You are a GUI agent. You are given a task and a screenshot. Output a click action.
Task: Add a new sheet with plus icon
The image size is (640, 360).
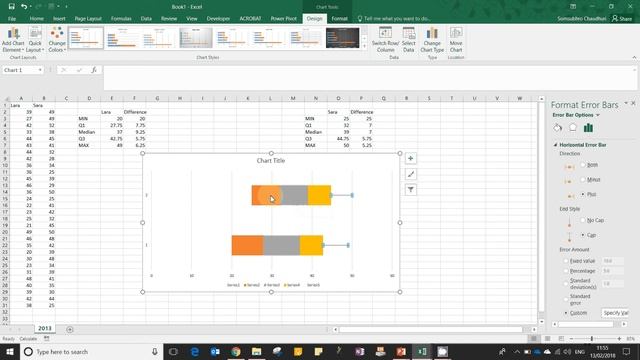pyautogui.click(x=70, y=329)
